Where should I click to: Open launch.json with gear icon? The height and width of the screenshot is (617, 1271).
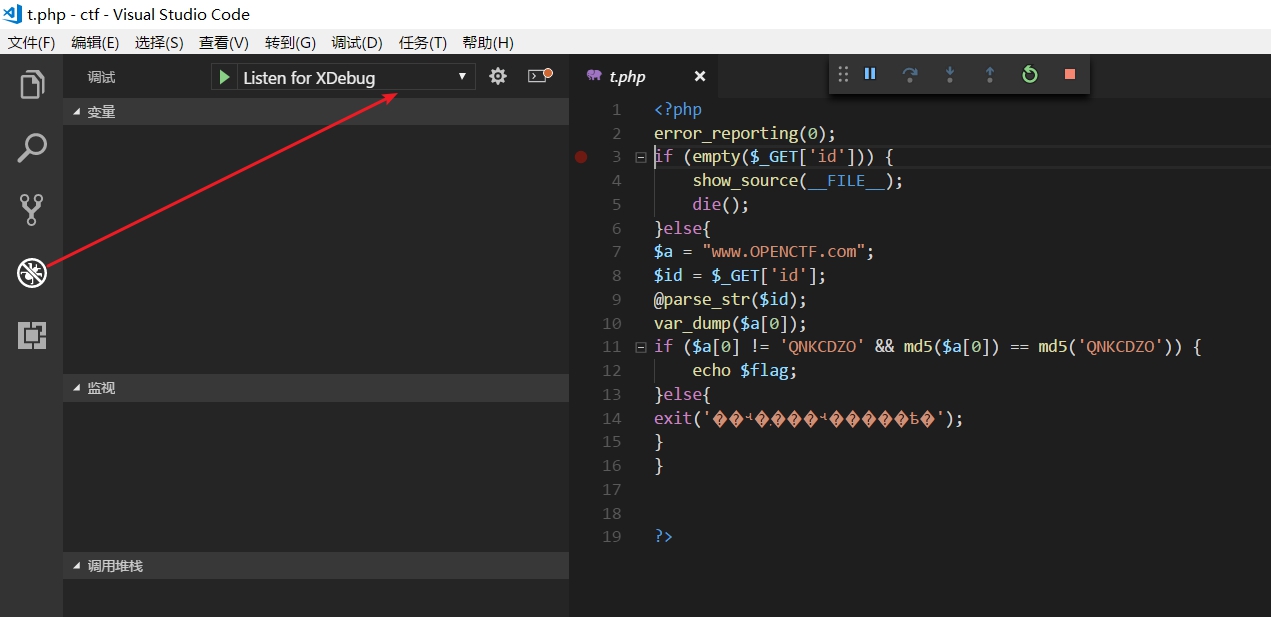(497, 76)
